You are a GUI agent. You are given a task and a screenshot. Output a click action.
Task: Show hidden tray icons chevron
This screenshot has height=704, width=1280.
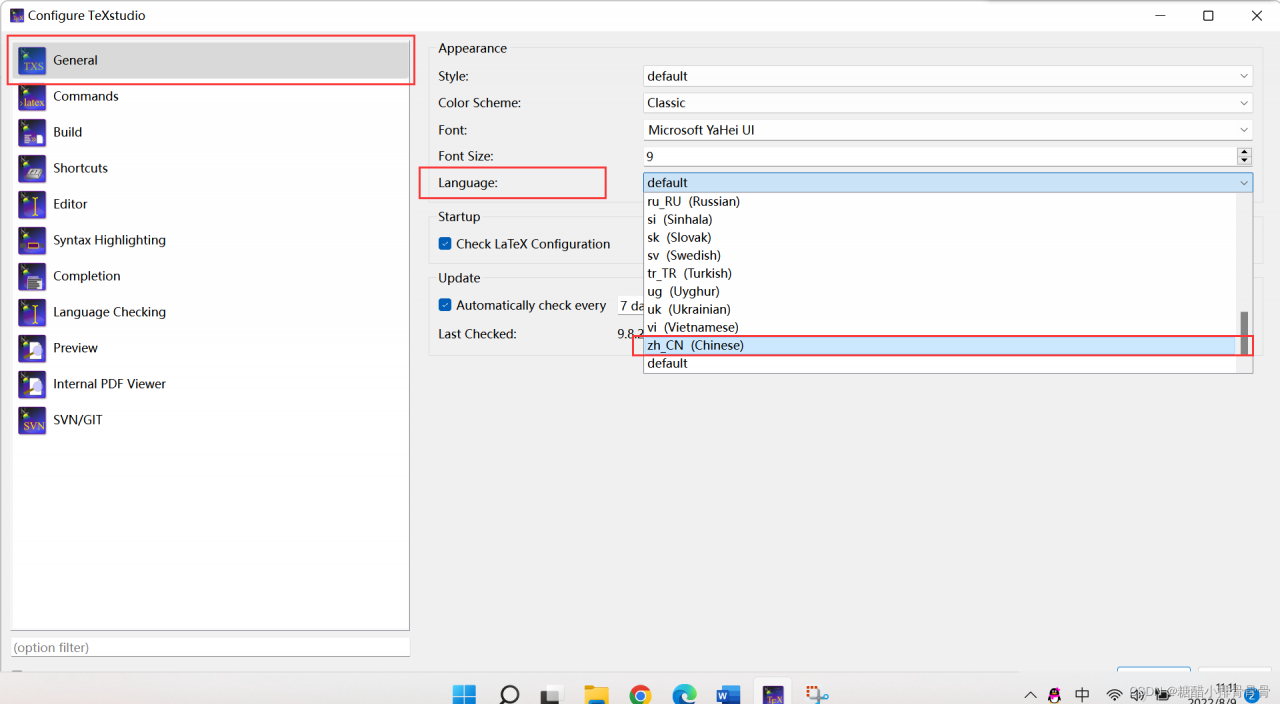(x=1030, y=694)
